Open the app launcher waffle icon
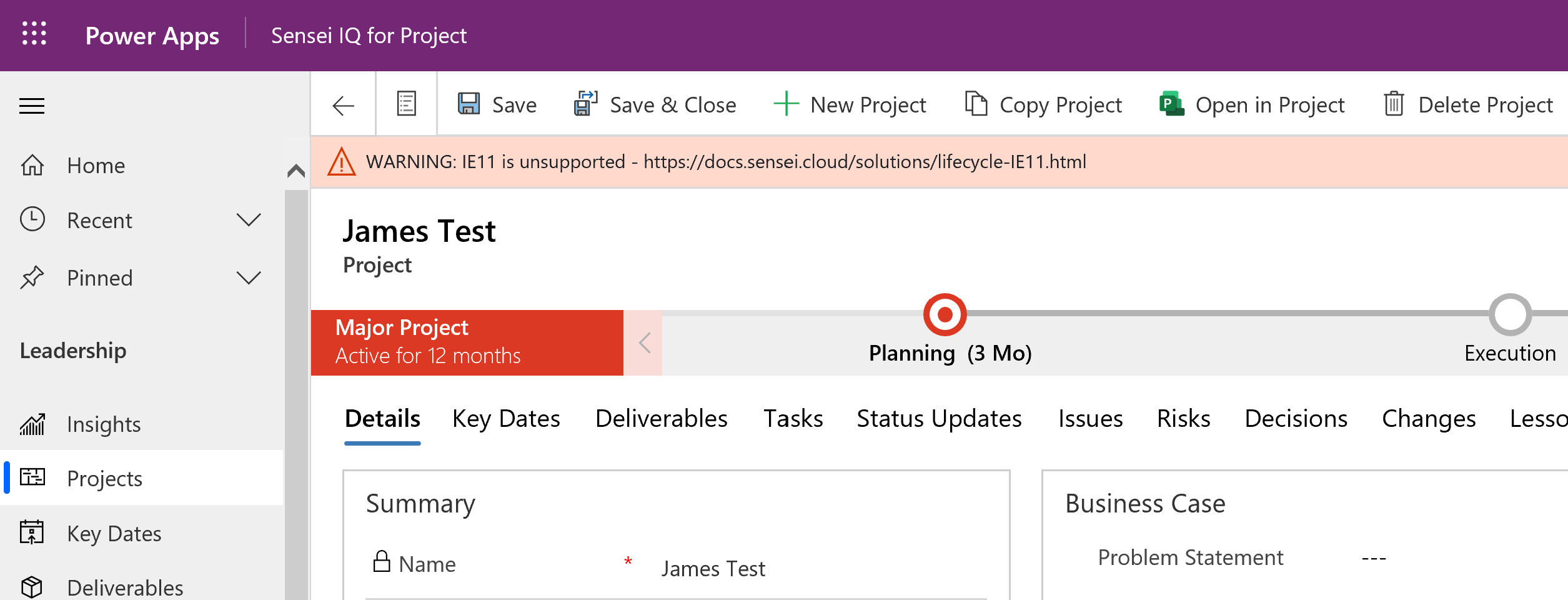1568x600 pixels. [x=34, y=34]
